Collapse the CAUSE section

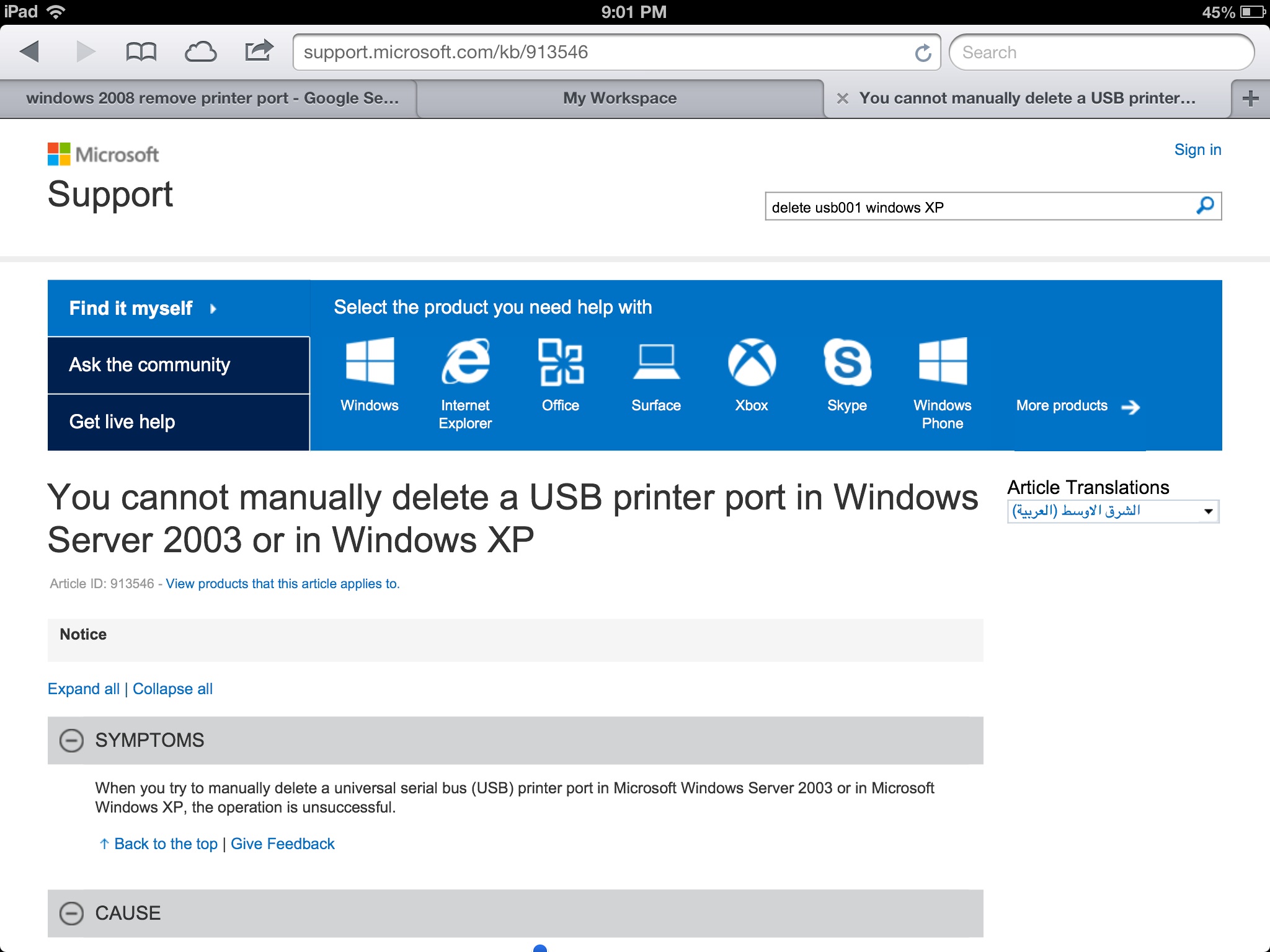(71, 913)
